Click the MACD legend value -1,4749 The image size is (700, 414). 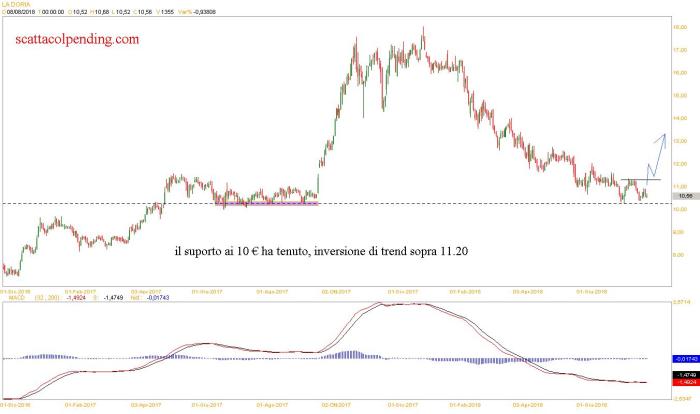point(113,297)
